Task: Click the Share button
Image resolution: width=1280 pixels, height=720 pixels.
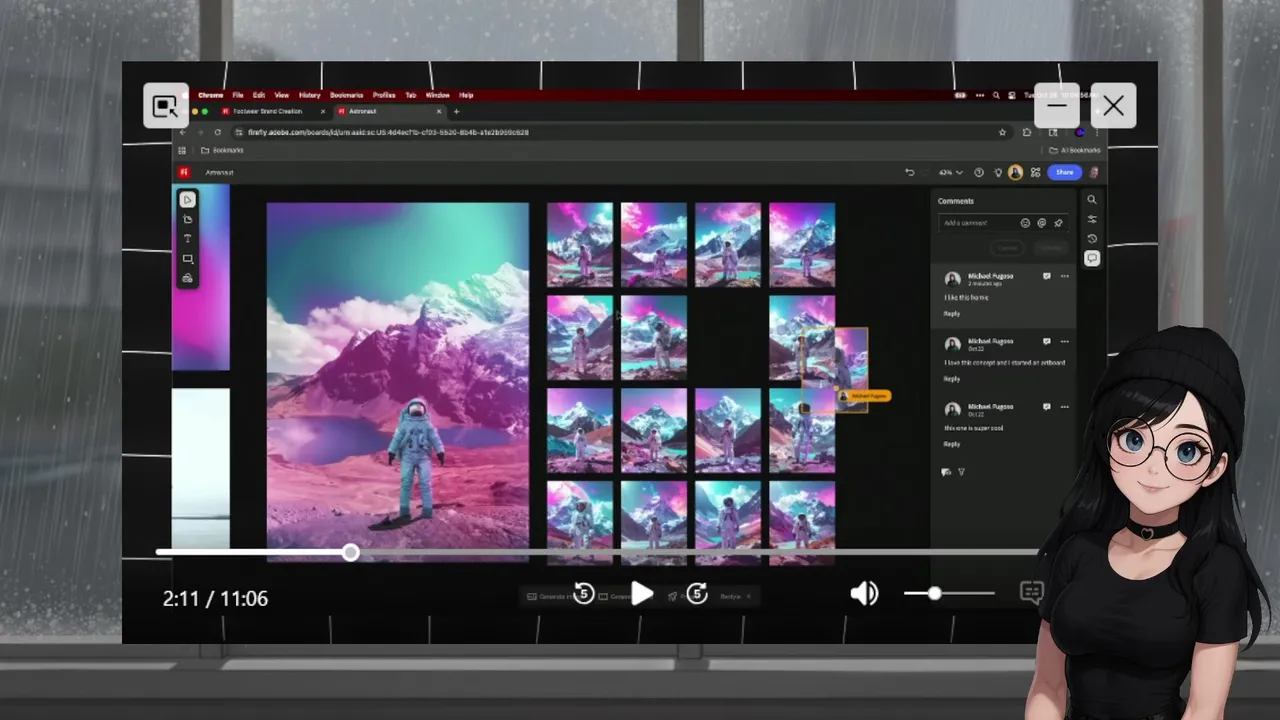Action: coord(1064,172)
